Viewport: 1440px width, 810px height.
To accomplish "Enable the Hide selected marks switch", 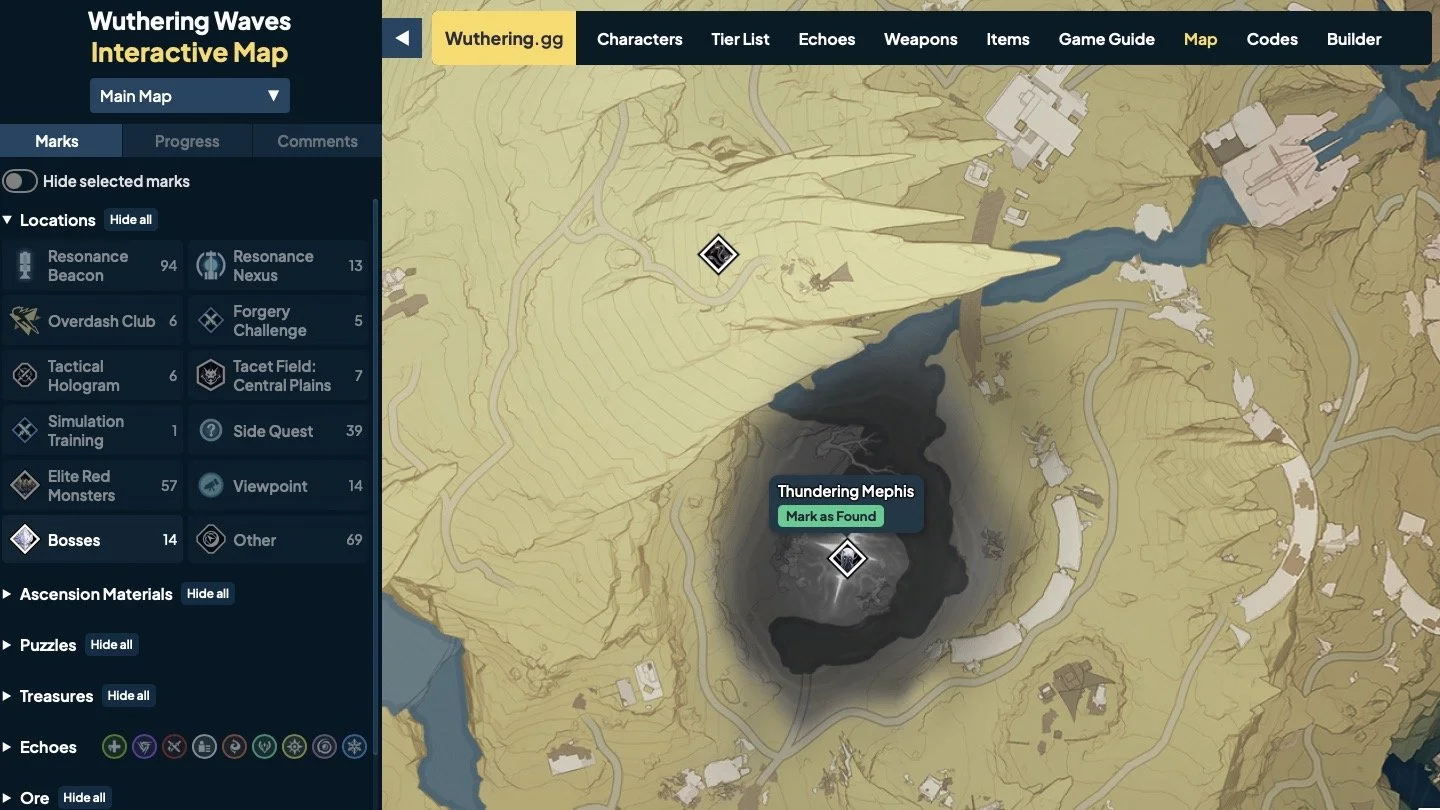I will (x=20, y=181).
